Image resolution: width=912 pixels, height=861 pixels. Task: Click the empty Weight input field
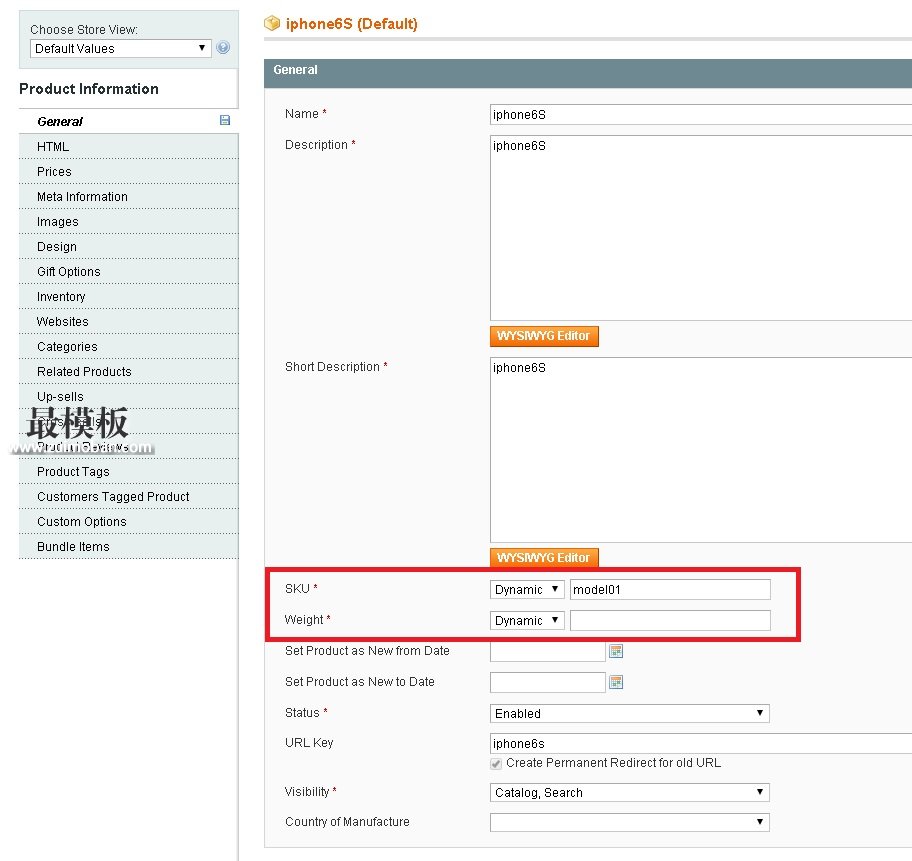point(670,620)
